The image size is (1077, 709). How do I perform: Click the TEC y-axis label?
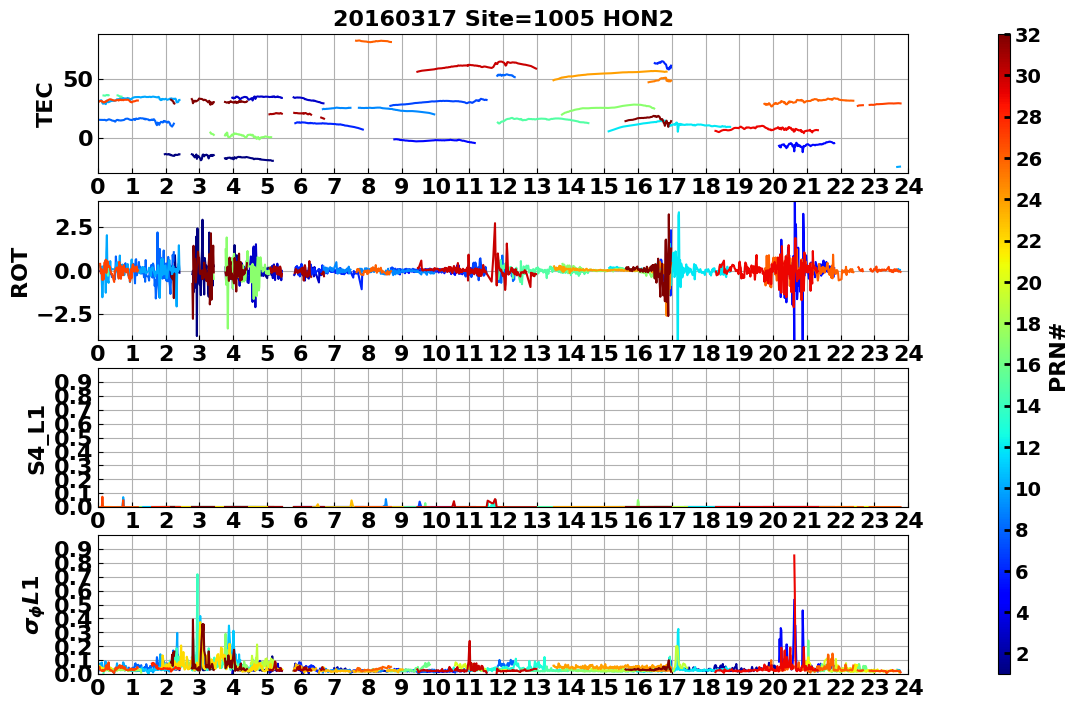[x=44, y=104]
